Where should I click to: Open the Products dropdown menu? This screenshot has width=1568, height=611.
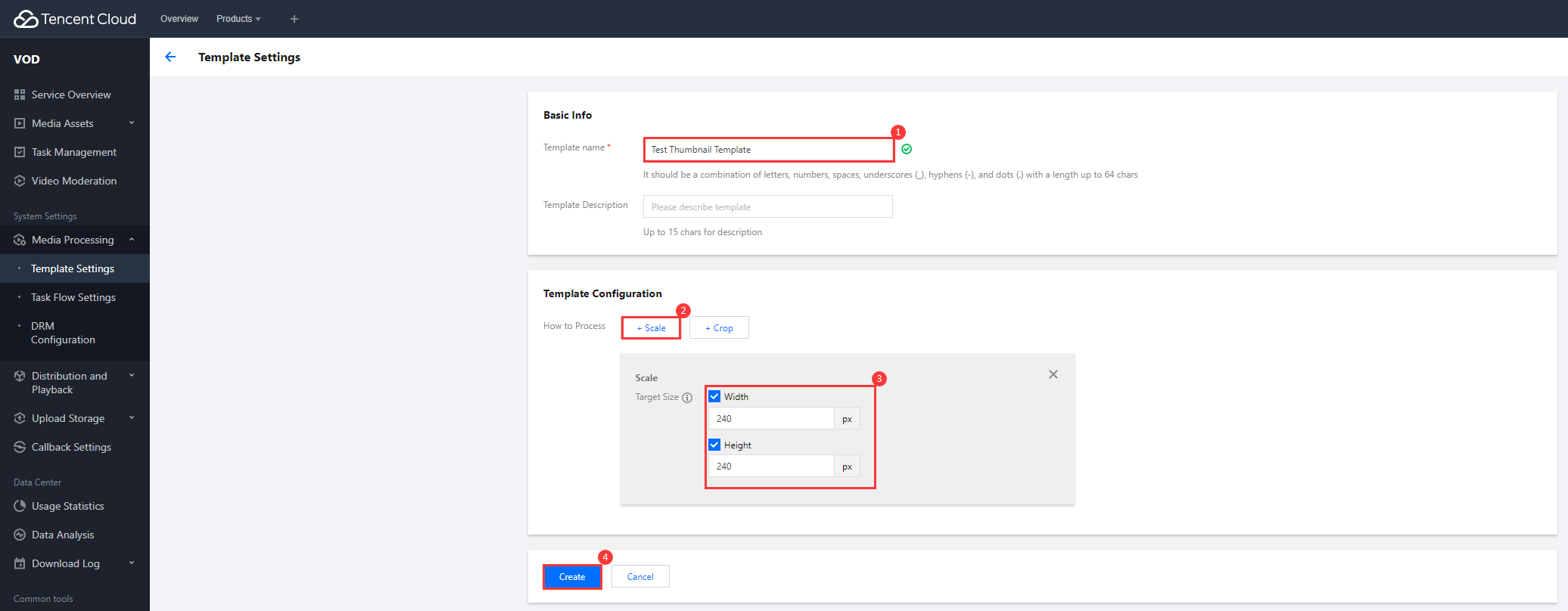238,19
